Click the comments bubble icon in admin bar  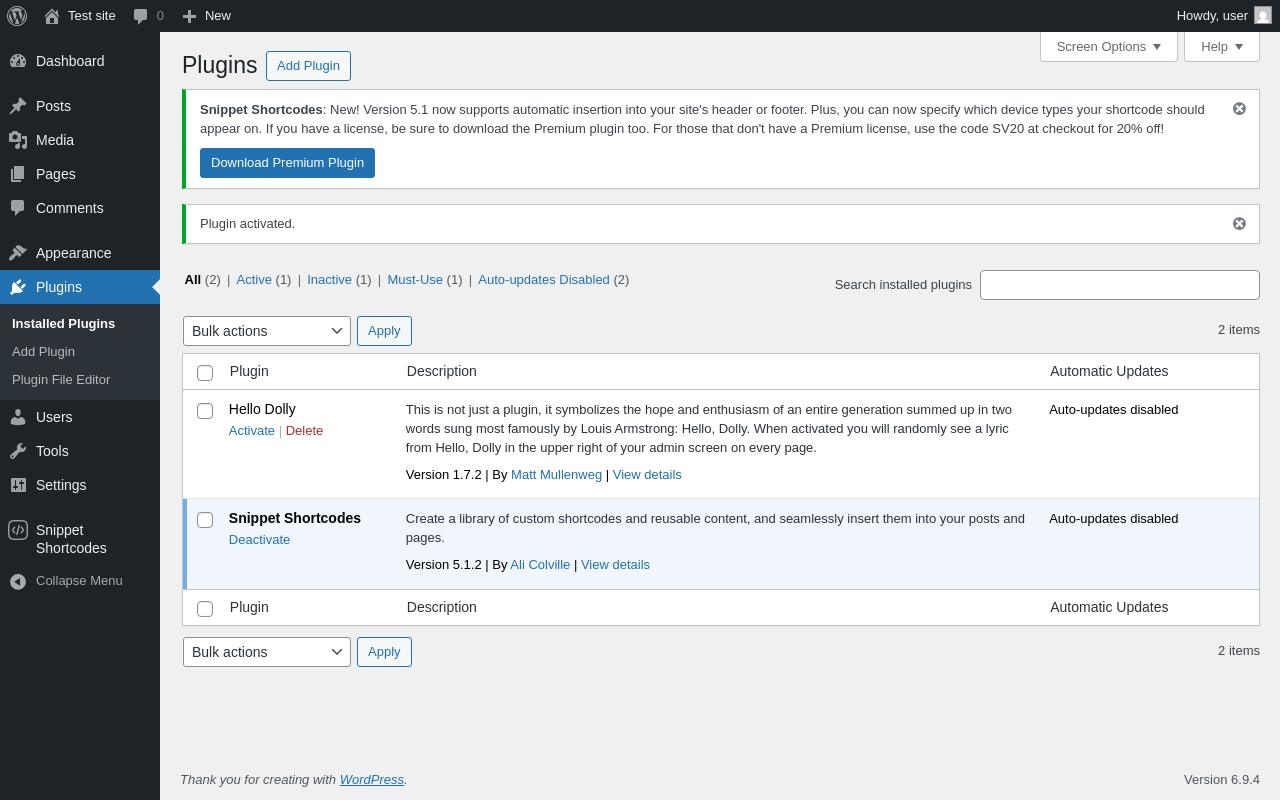pyautogui.click(x=141, y=16)
